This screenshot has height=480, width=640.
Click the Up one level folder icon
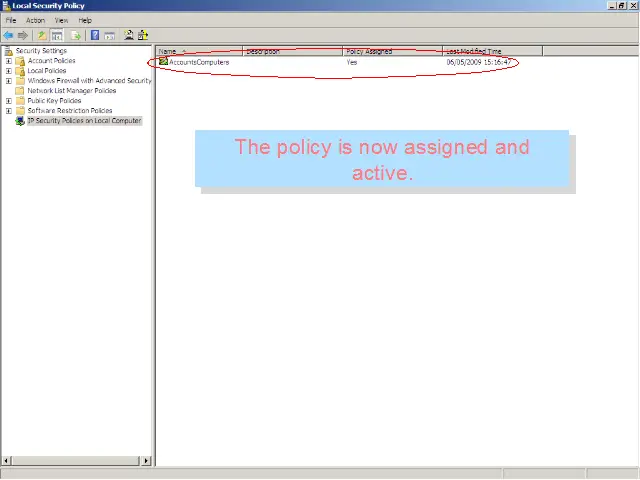[42, 35]
